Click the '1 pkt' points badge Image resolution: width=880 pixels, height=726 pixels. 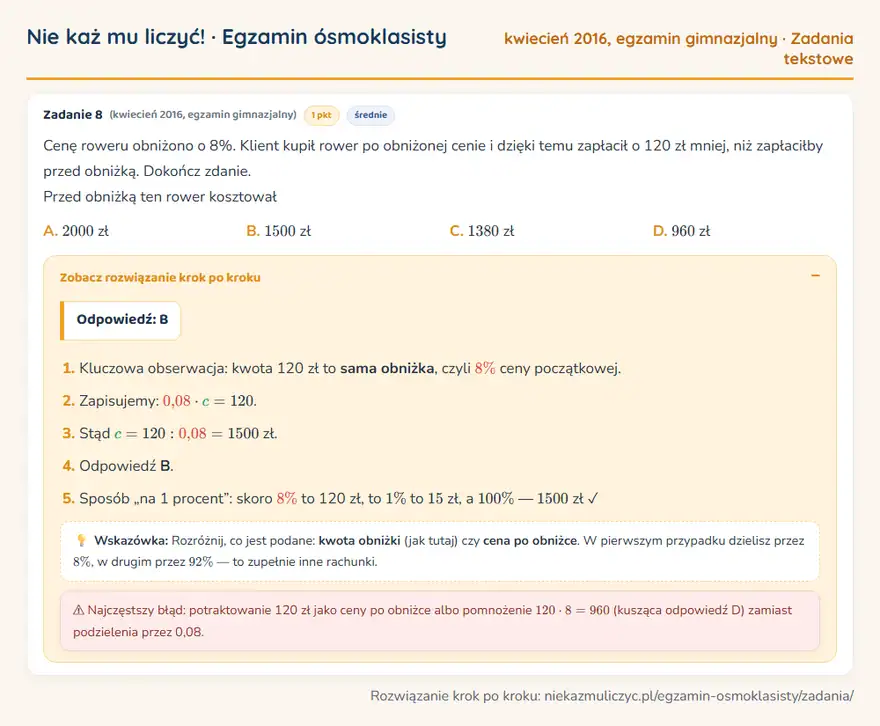(322, 115)
